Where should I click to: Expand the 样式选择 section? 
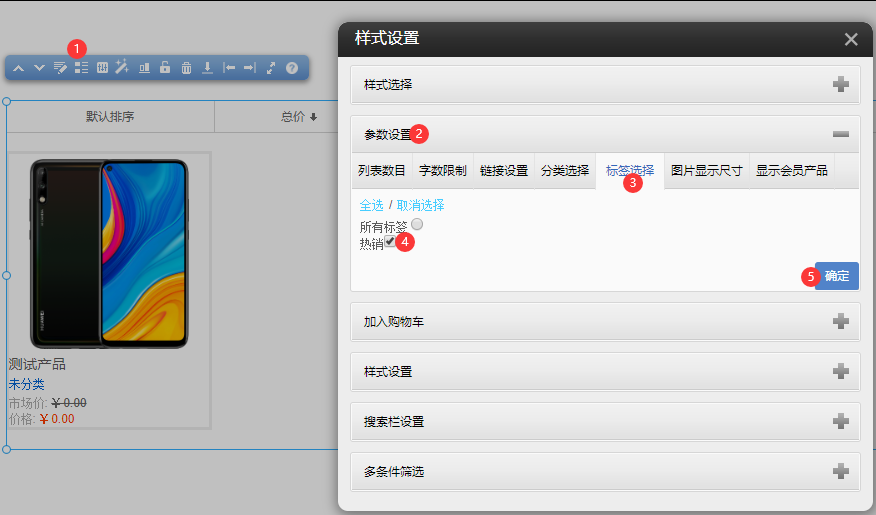pos(841,85)
